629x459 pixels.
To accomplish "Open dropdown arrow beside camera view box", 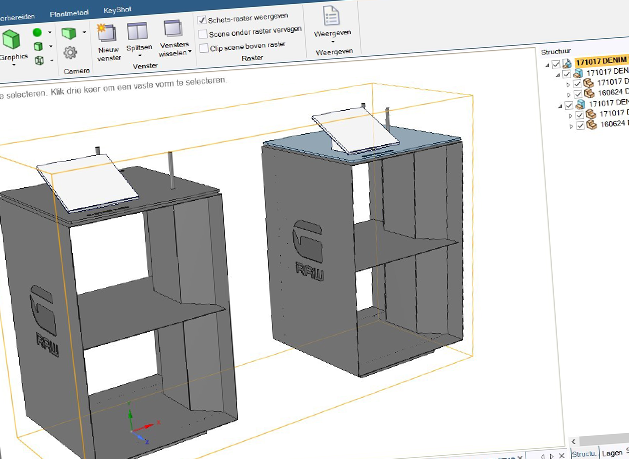I will point(84,32).
